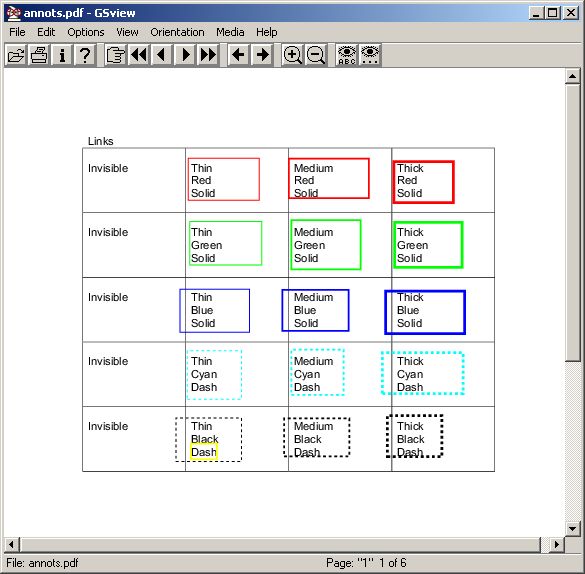Screen dimensions: 585x574
Task: Follow the Medium Blue Solid link box
Action: 315,310
